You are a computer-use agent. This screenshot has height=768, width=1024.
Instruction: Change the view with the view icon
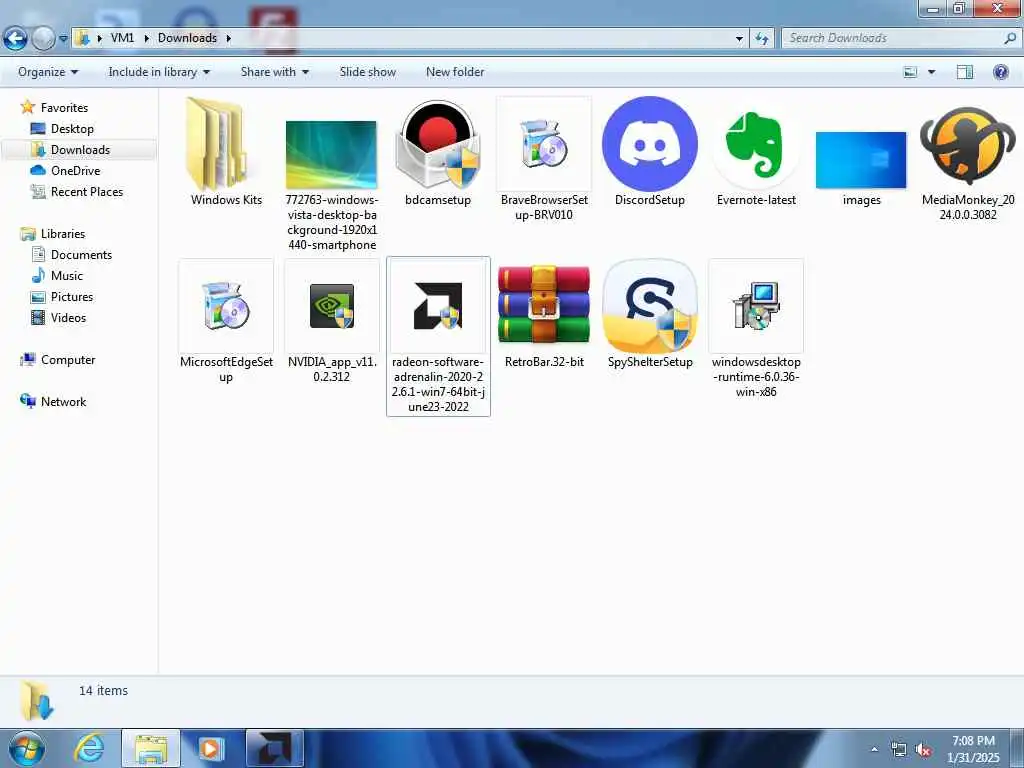tap(910, 72)
